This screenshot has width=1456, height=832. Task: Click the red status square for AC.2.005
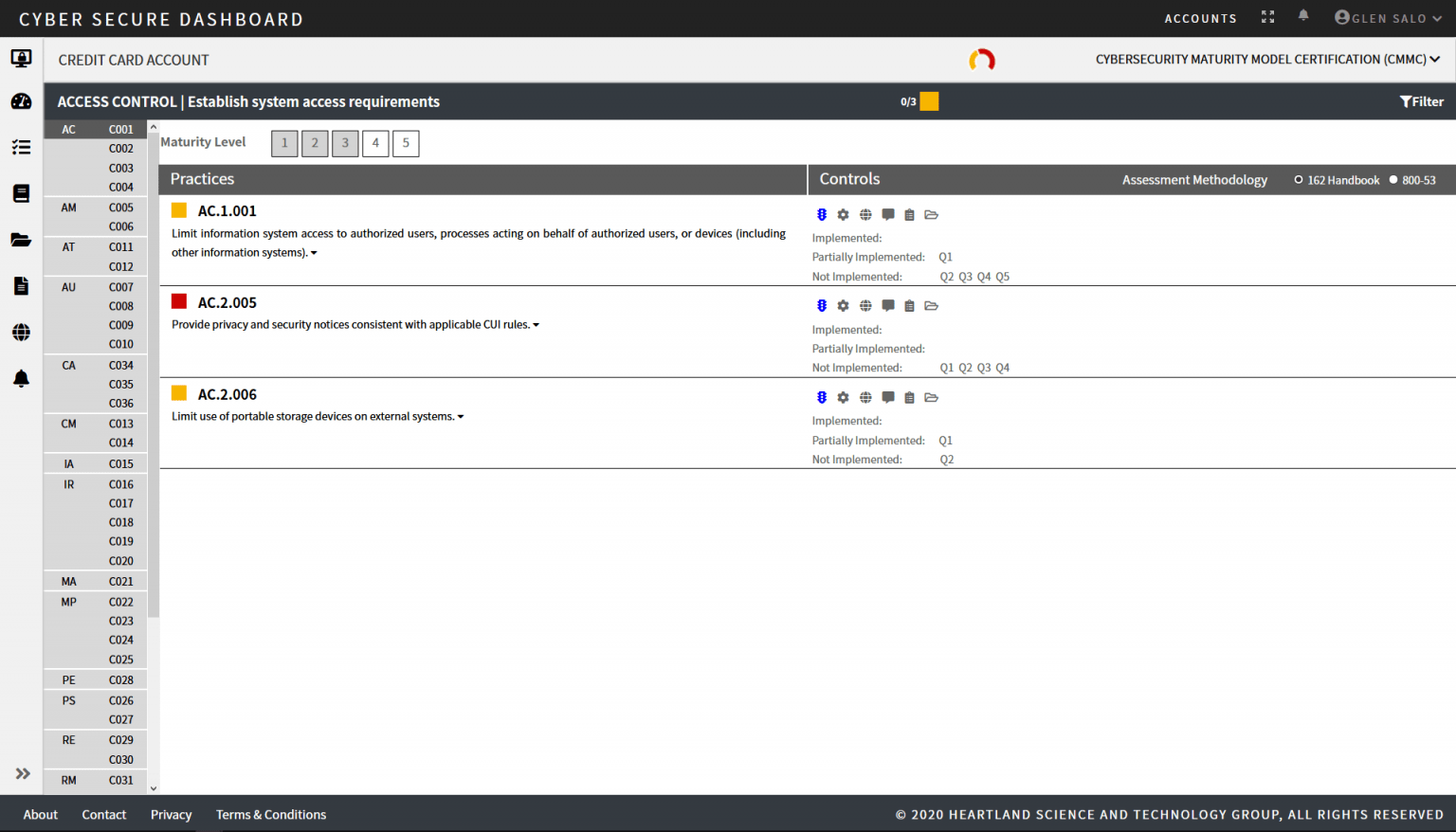[x=179, y=301]
